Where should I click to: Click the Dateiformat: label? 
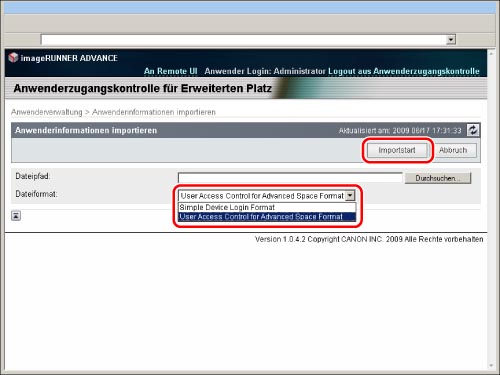pos(36,194)
